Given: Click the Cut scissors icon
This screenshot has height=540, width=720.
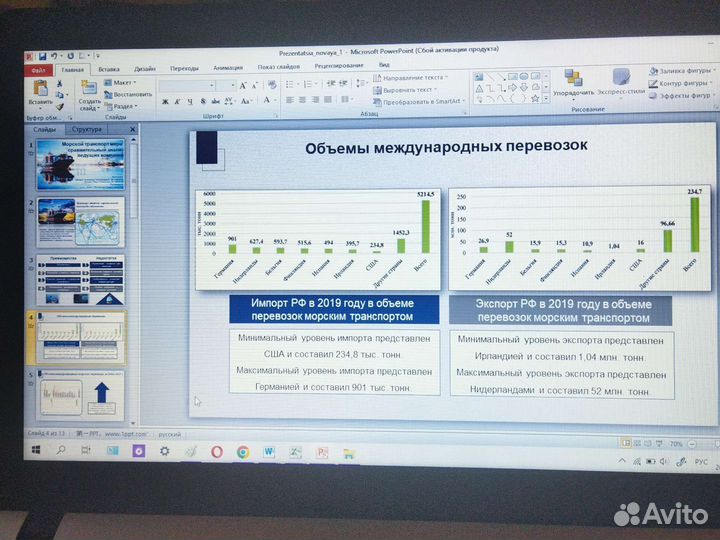Looking at the screenshot, I should tap(59, 84).
